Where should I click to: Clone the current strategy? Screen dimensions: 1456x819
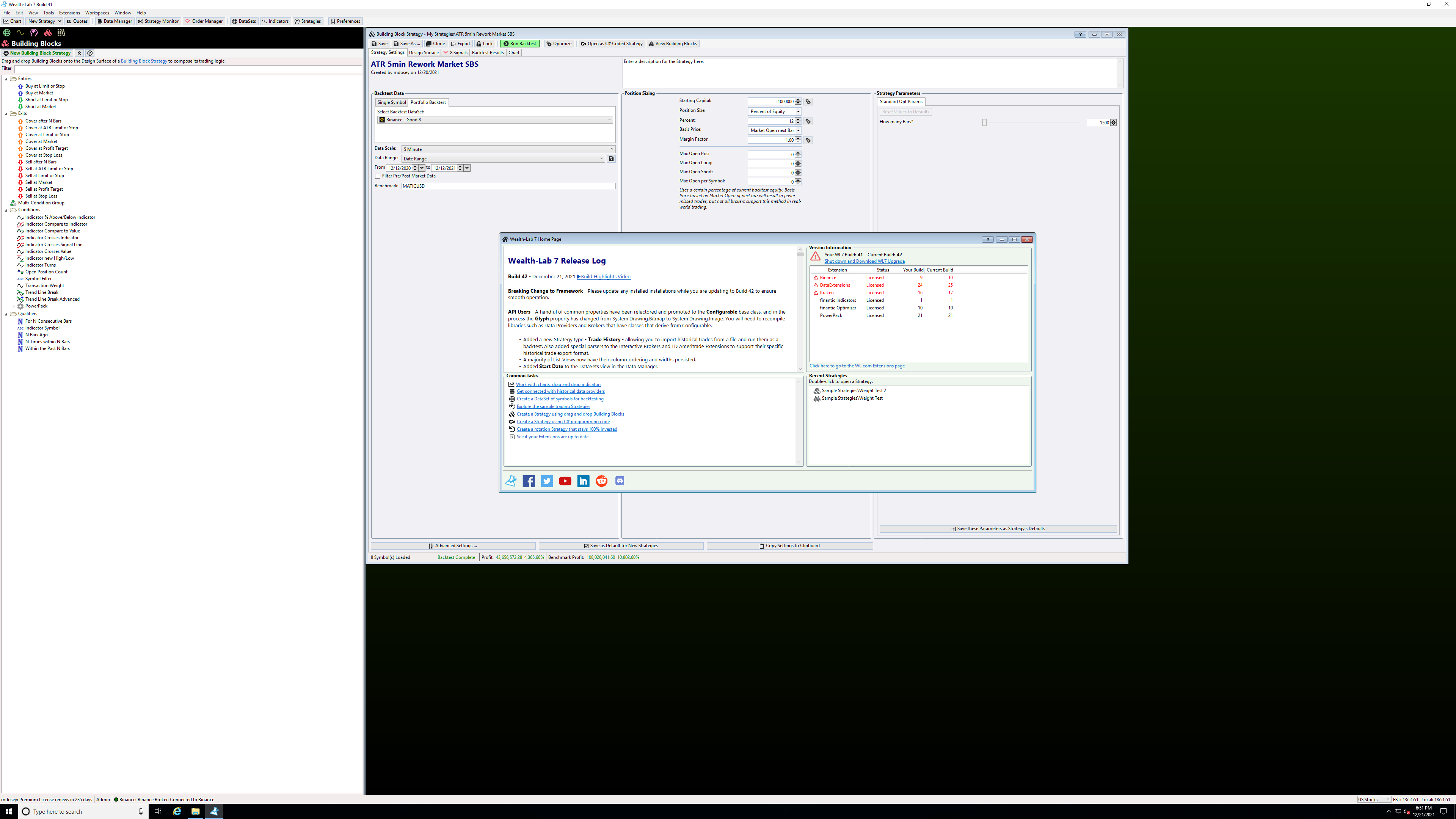436,44
